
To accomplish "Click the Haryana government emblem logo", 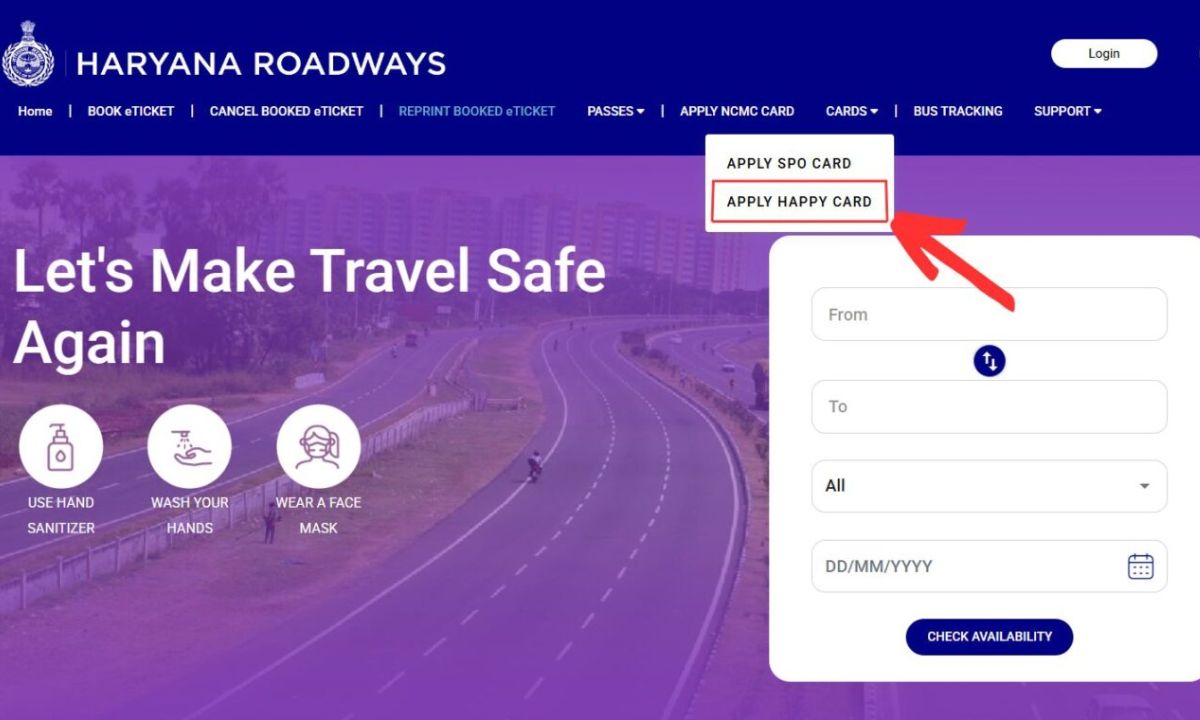I will coord(28,54).
